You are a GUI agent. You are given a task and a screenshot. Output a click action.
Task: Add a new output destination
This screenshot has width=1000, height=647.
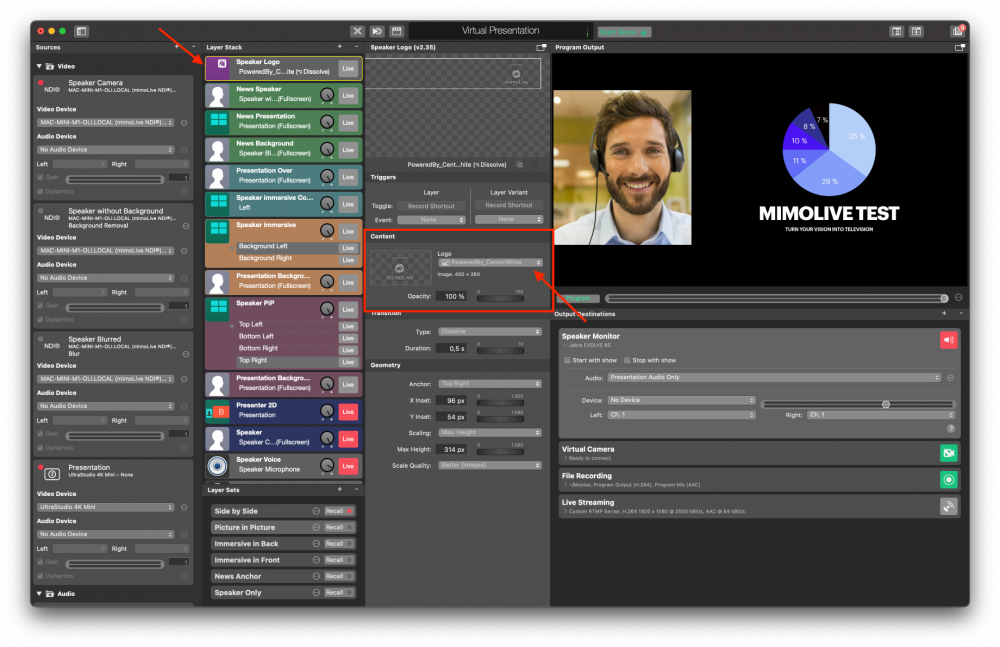pos(944,313)
